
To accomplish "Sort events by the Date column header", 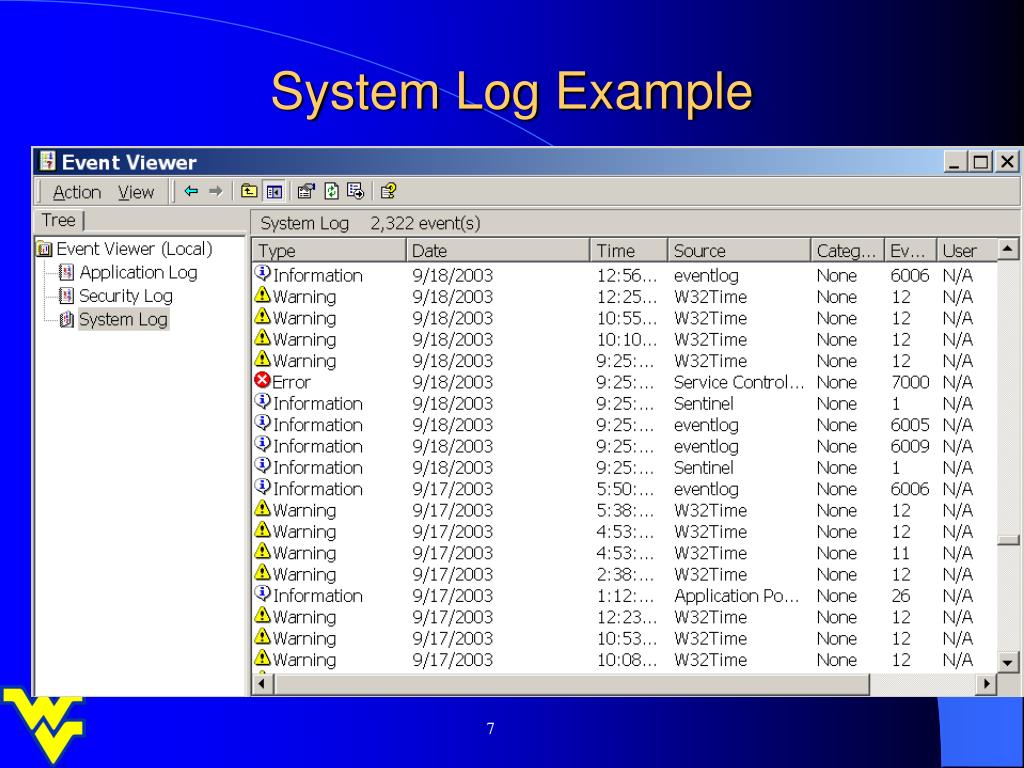I will [430, 251].
